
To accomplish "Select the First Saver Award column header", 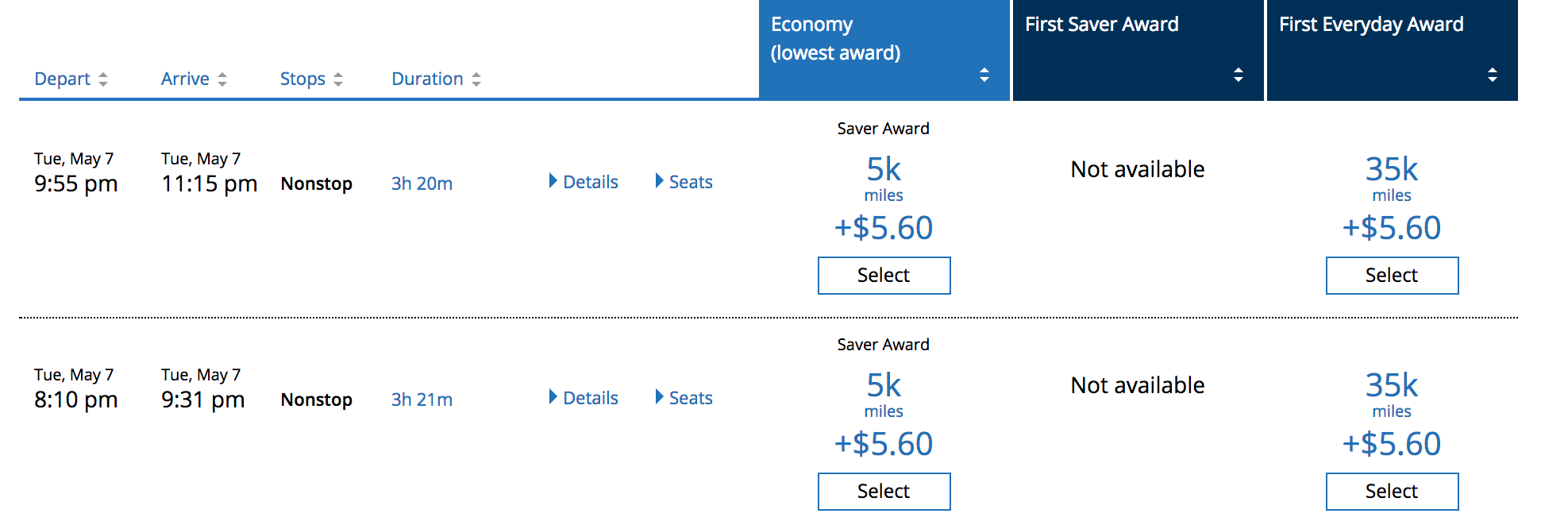I will pyautogui.click(x=1138, y=24).
